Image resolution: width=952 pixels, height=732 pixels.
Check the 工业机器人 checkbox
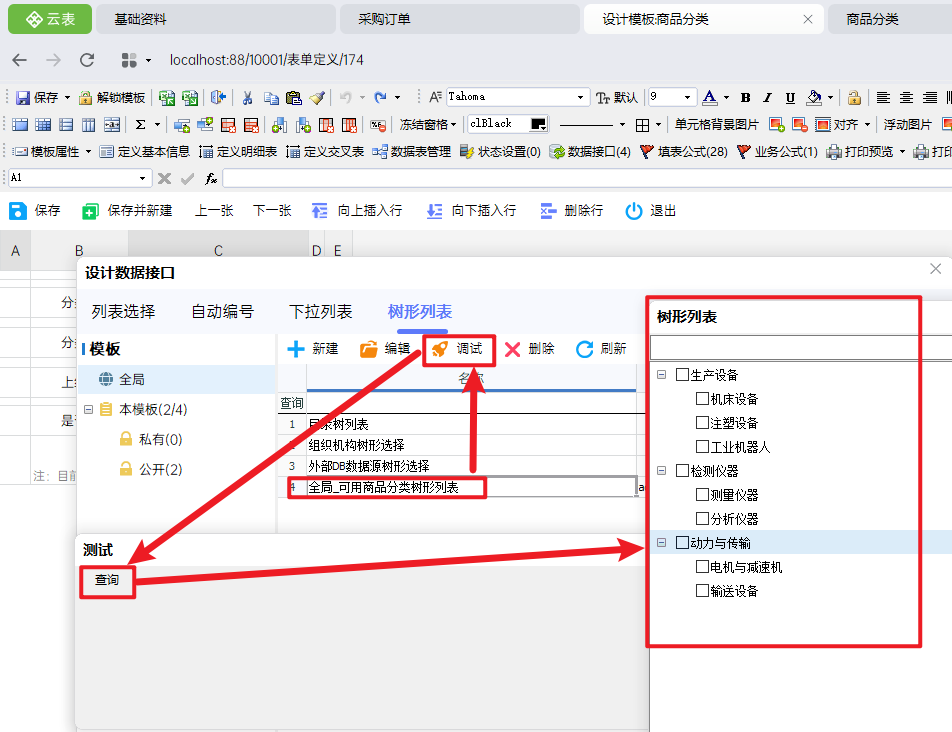[x=702, y=447]
